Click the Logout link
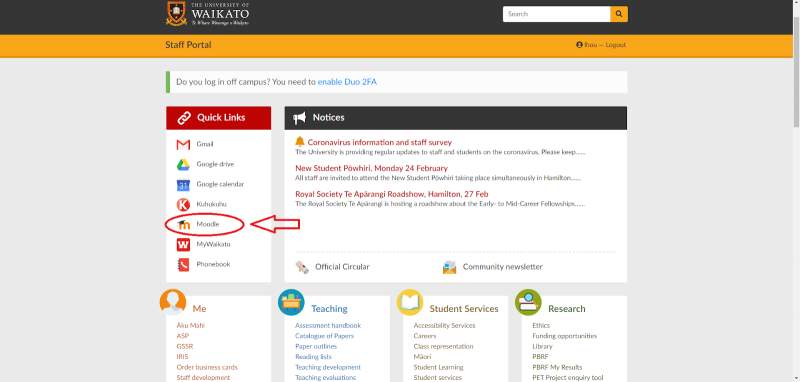 tap(616, 45)
